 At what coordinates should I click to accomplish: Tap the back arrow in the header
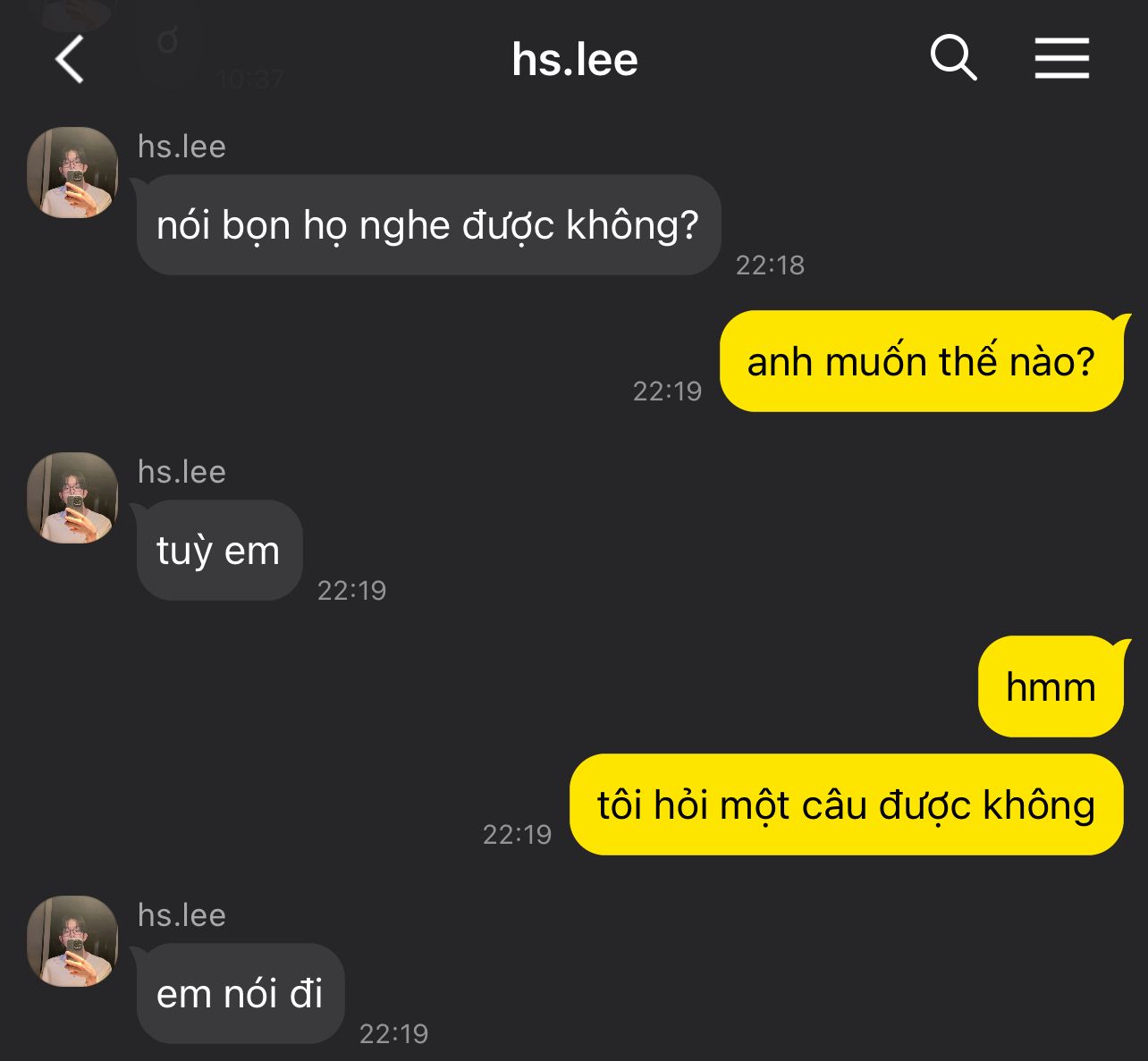pos(70,60)
